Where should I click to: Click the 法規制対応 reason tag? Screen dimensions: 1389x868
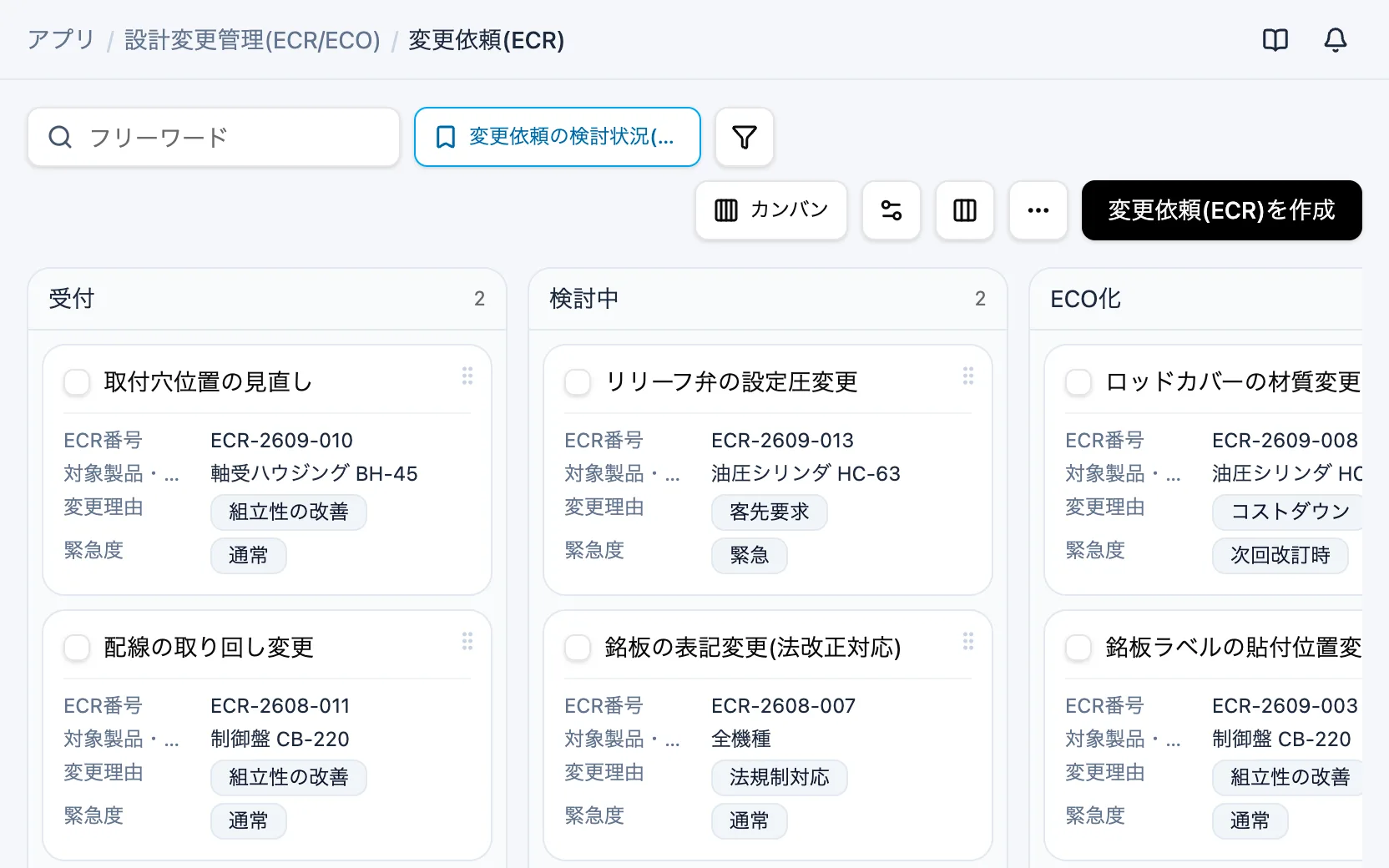tap(780, 777)
